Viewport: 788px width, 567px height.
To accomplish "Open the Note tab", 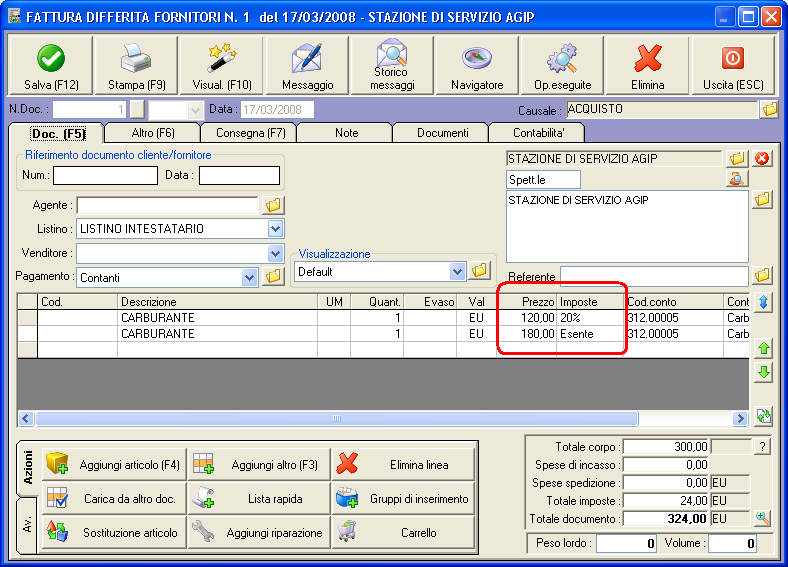I will tap(346, 133).
